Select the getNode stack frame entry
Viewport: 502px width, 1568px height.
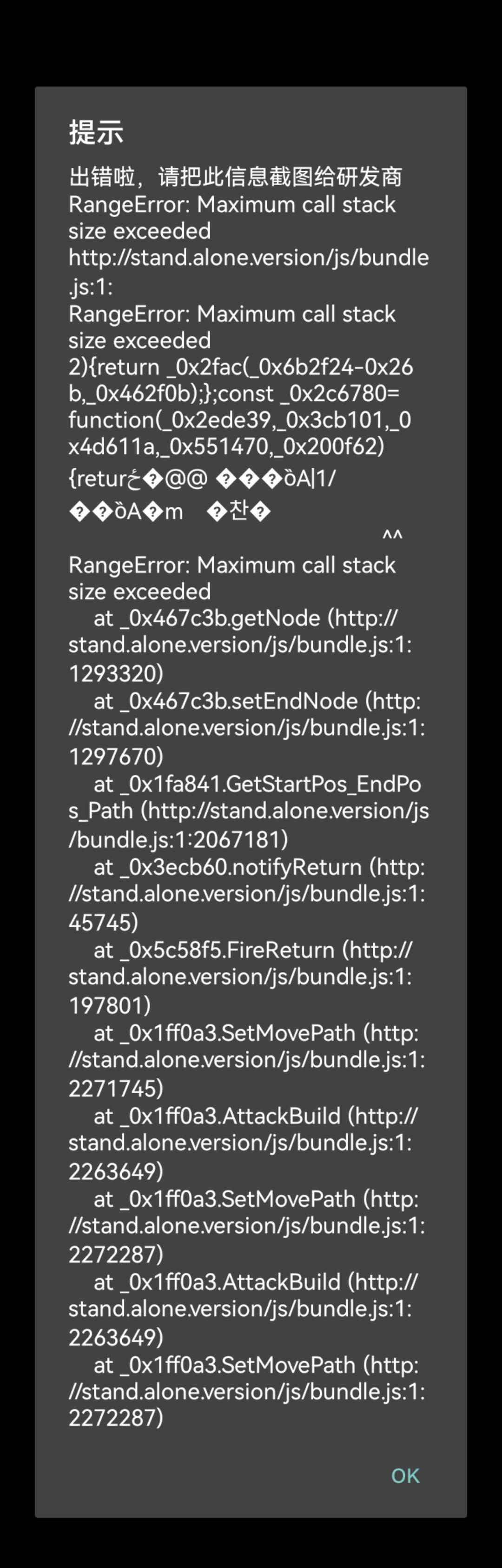click(x=240, y=645)
